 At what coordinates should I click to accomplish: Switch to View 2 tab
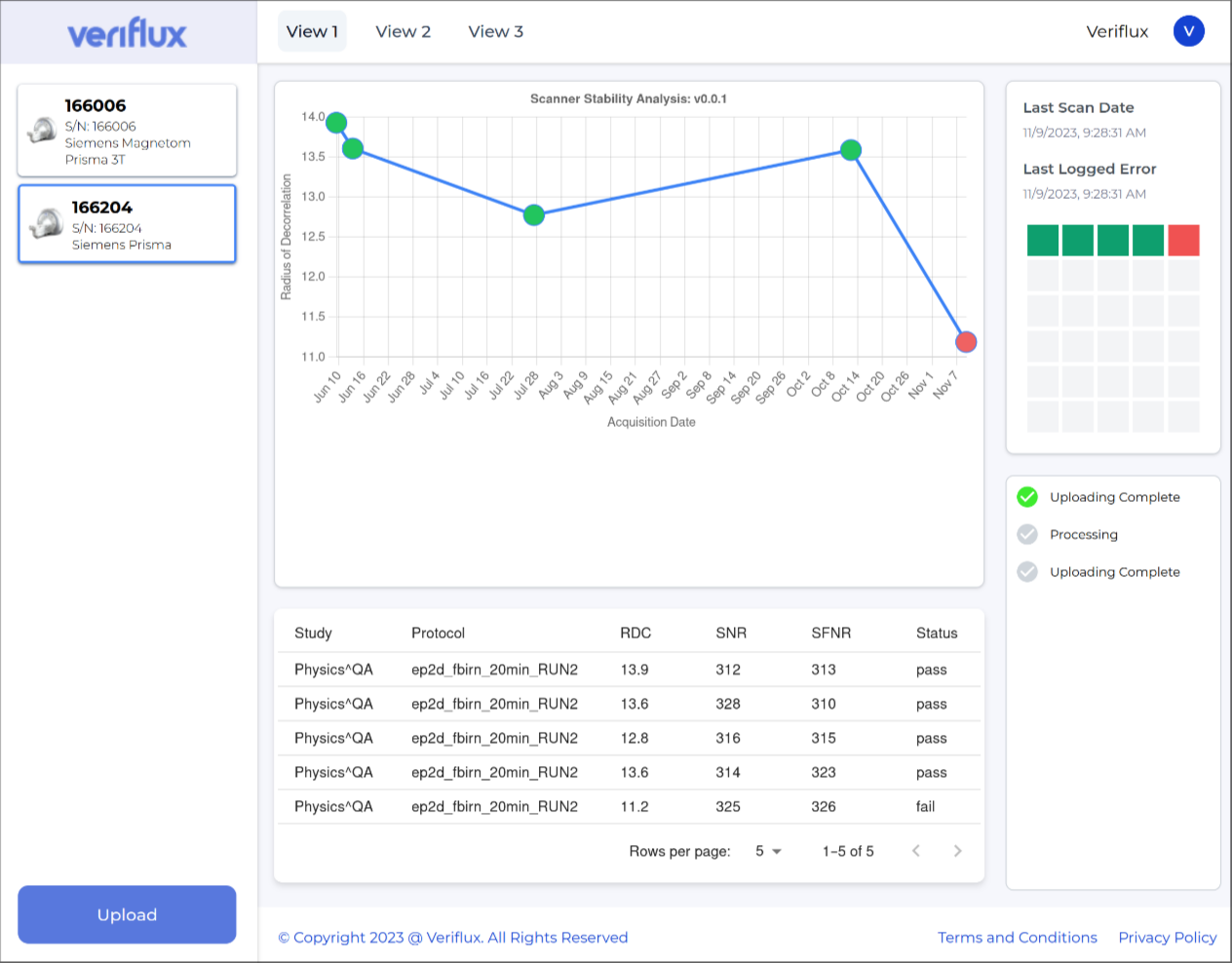coord(403,31)
